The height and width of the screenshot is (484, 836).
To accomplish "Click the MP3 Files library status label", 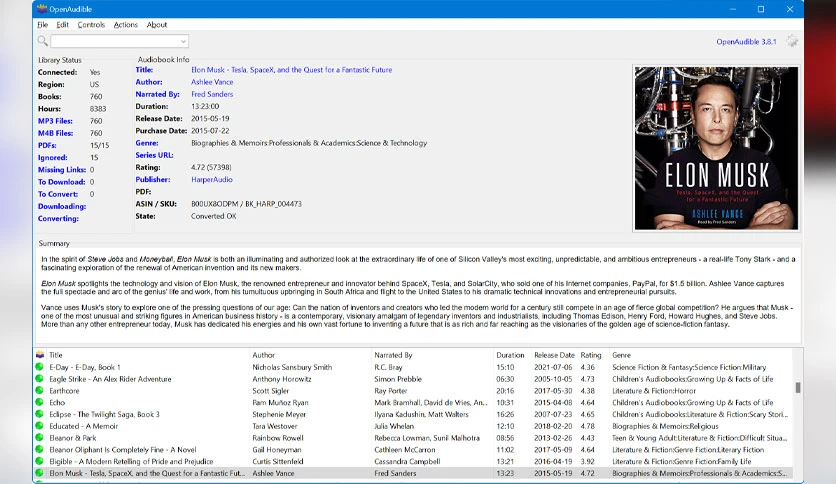I will 55,121.
